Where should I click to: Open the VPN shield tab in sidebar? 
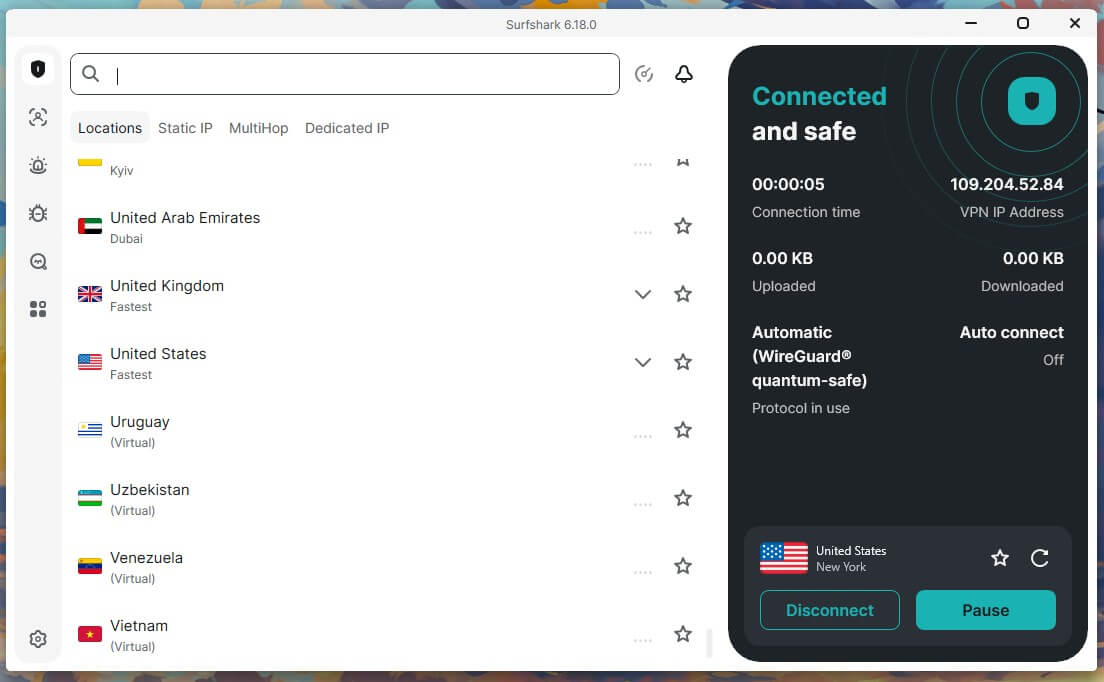point(38,69)
